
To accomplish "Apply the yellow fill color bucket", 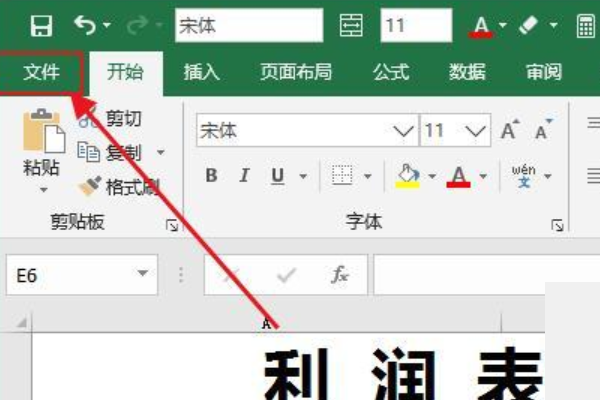I will coord(407,176).
